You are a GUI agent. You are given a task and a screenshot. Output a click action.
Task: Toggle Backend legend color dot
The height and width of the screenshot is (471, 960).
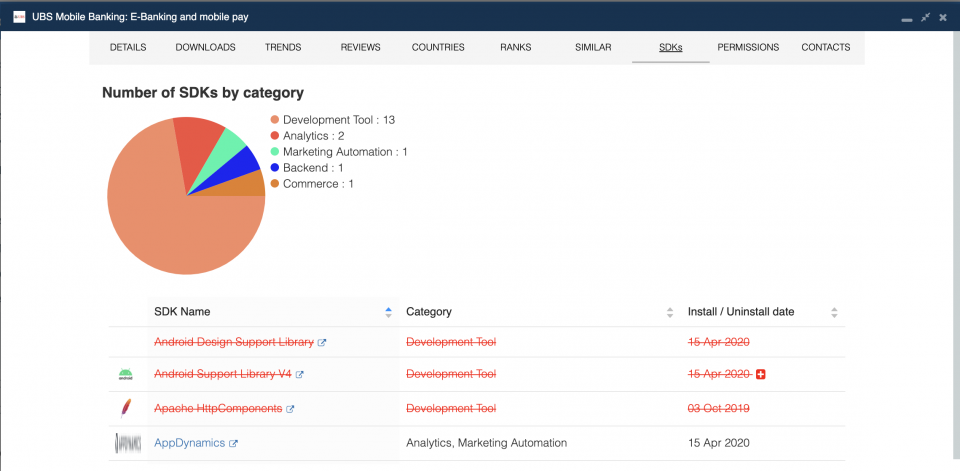click(274, 168)
